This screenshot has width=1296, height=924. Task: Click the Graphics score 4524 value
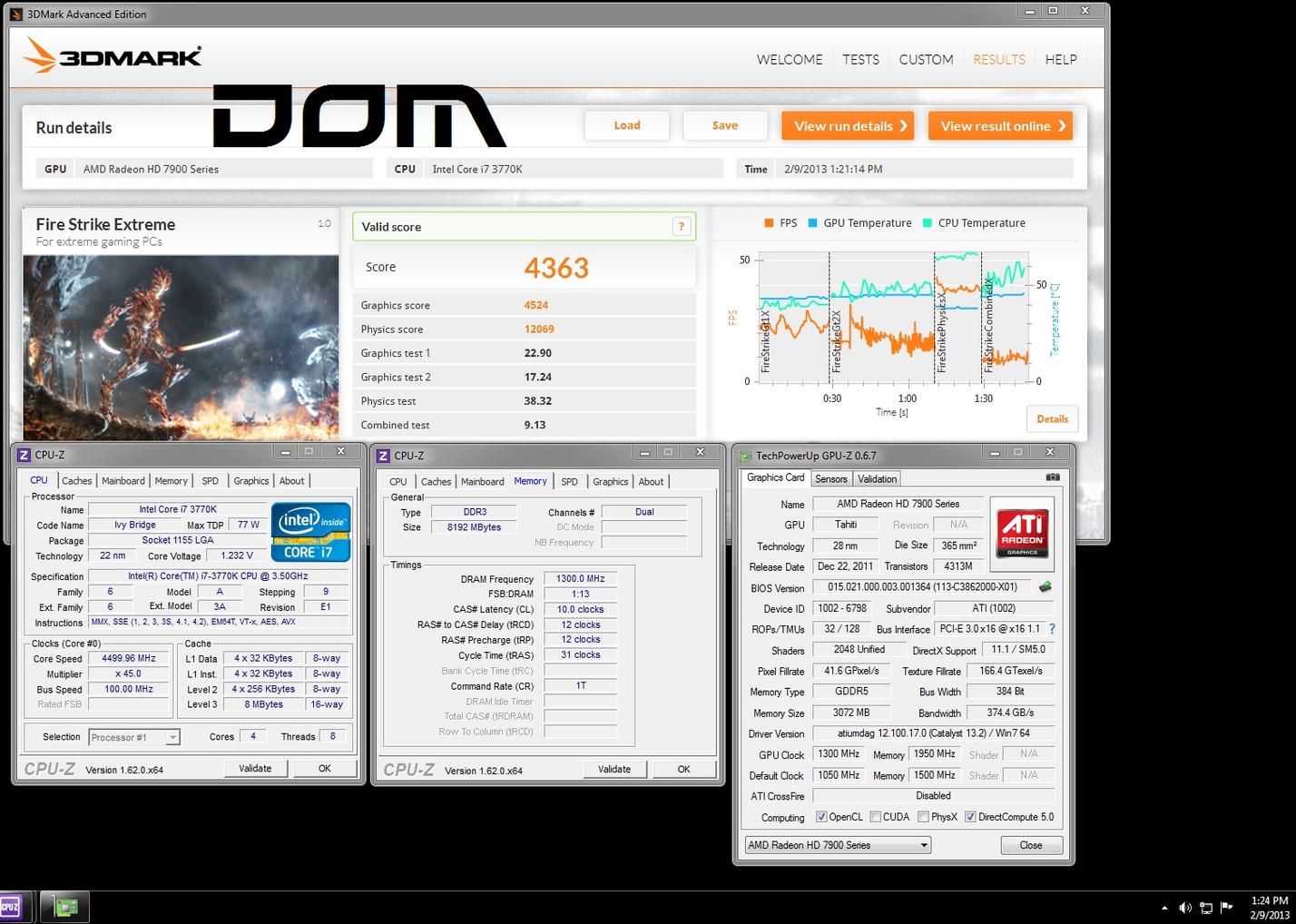point(536,306)
